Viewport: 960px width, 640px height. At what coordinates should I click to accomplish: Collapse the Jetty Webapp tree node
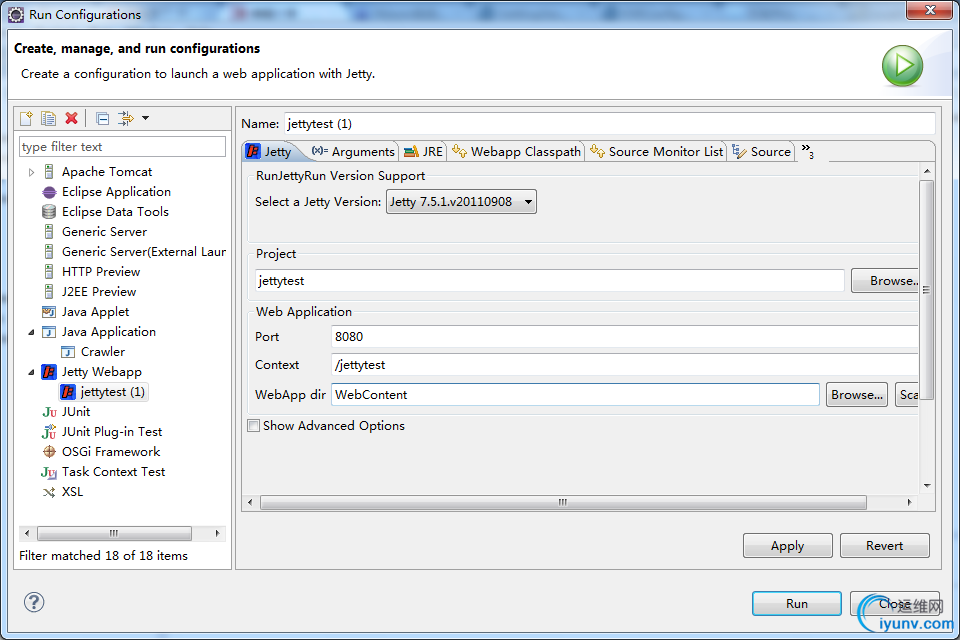coord(31,372)
